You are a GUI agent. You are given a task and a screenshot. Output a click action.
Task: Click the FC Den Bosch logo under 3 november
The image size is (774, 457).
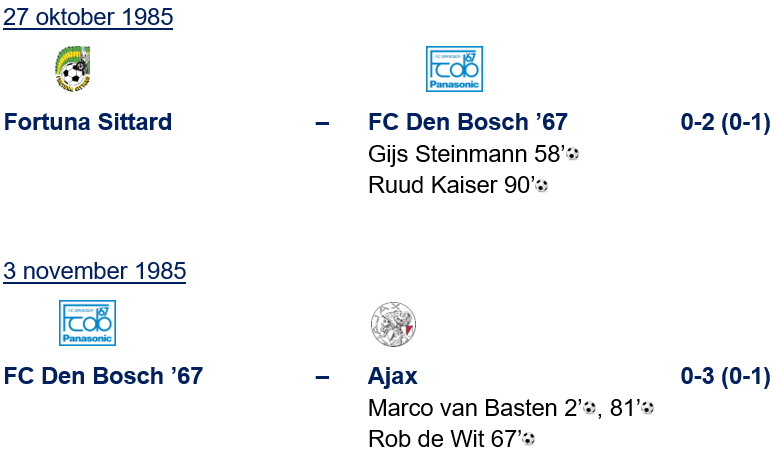click(x=87, y=323)
